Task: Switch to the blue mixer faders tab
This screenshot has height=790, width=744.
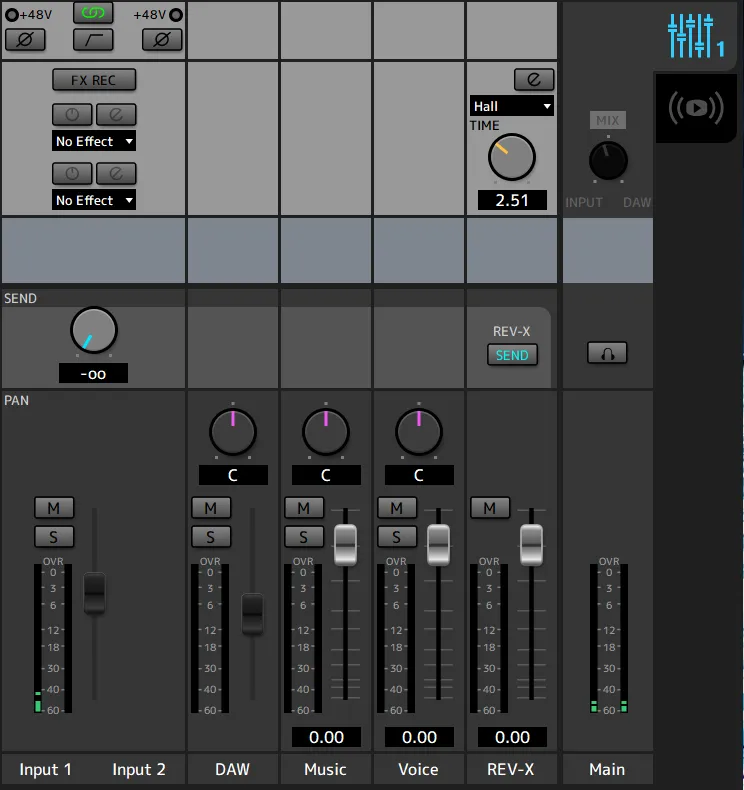Action: pos(696,35)
